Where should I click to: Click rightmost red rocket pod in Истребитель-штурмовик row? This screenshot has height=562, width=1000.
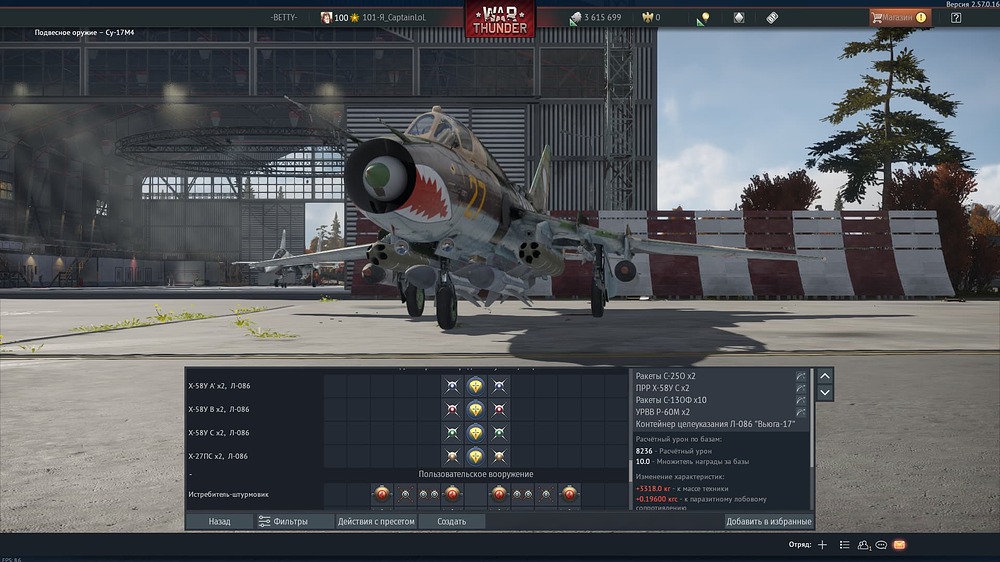click(570, 493)
